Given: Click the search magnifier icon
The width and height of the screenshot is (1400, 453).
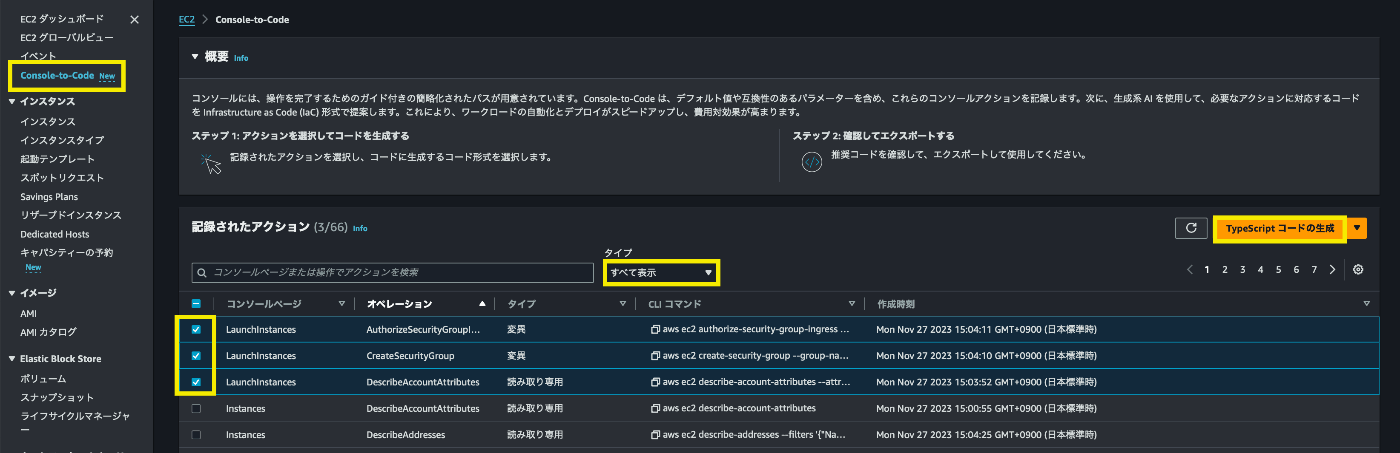Looking at the screenshot, I should 203,272.
